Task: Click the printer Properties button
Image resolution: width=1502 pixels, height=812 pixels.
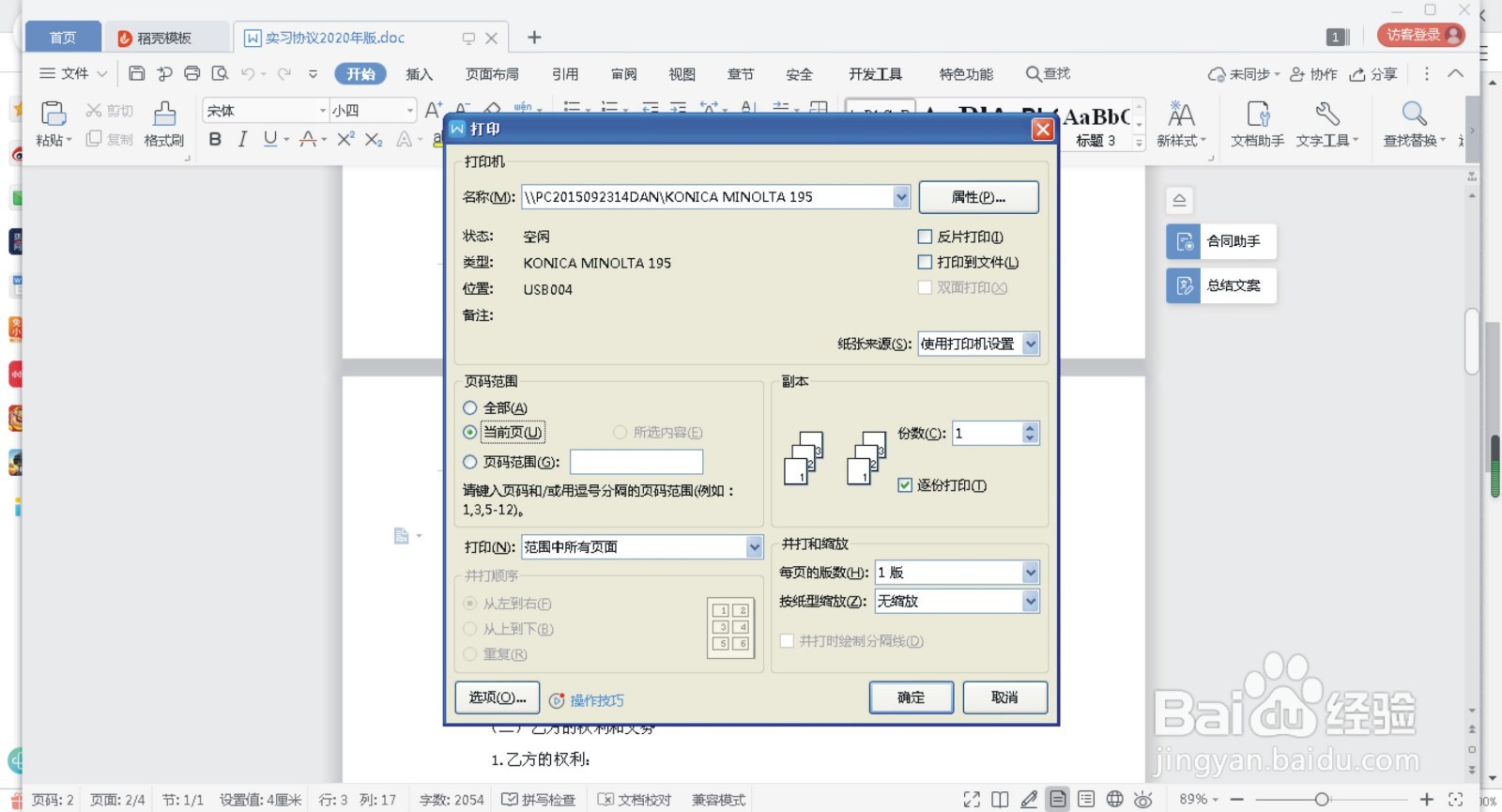Action: pyautogui.click(x=978, y=197)
